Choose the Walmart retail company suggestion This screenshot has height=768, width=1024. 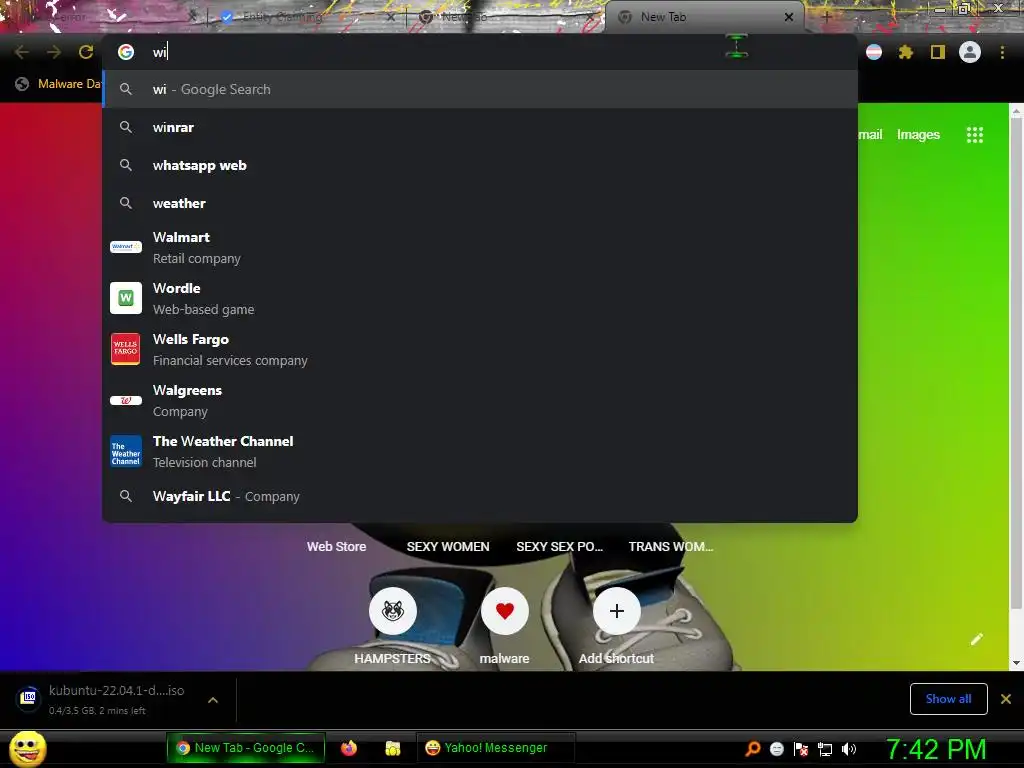coord(480,248)
